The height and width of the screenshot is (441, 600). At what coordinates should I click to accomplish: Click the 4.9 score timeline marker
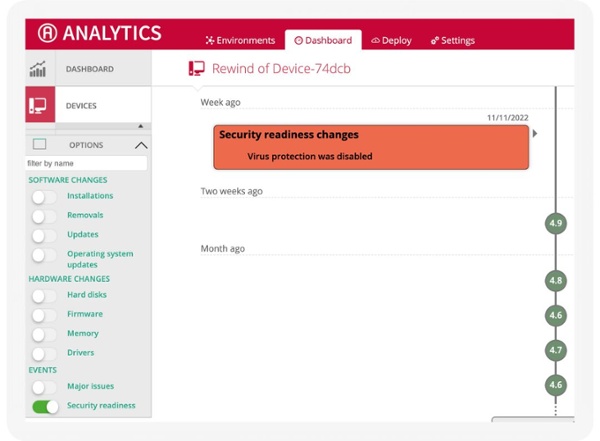point(556,223)
